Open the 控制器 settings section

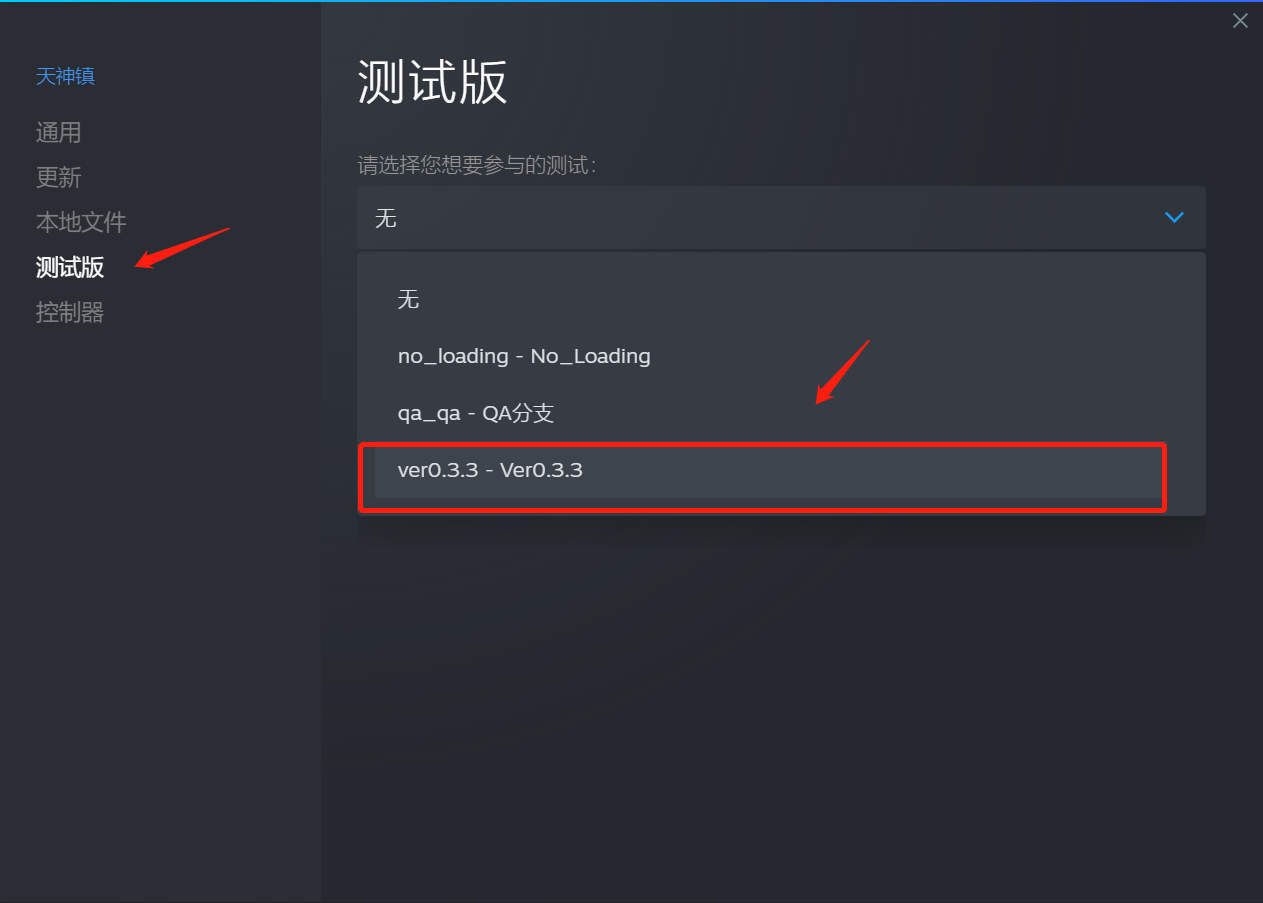pyautogui.click(x=70, y=312)
